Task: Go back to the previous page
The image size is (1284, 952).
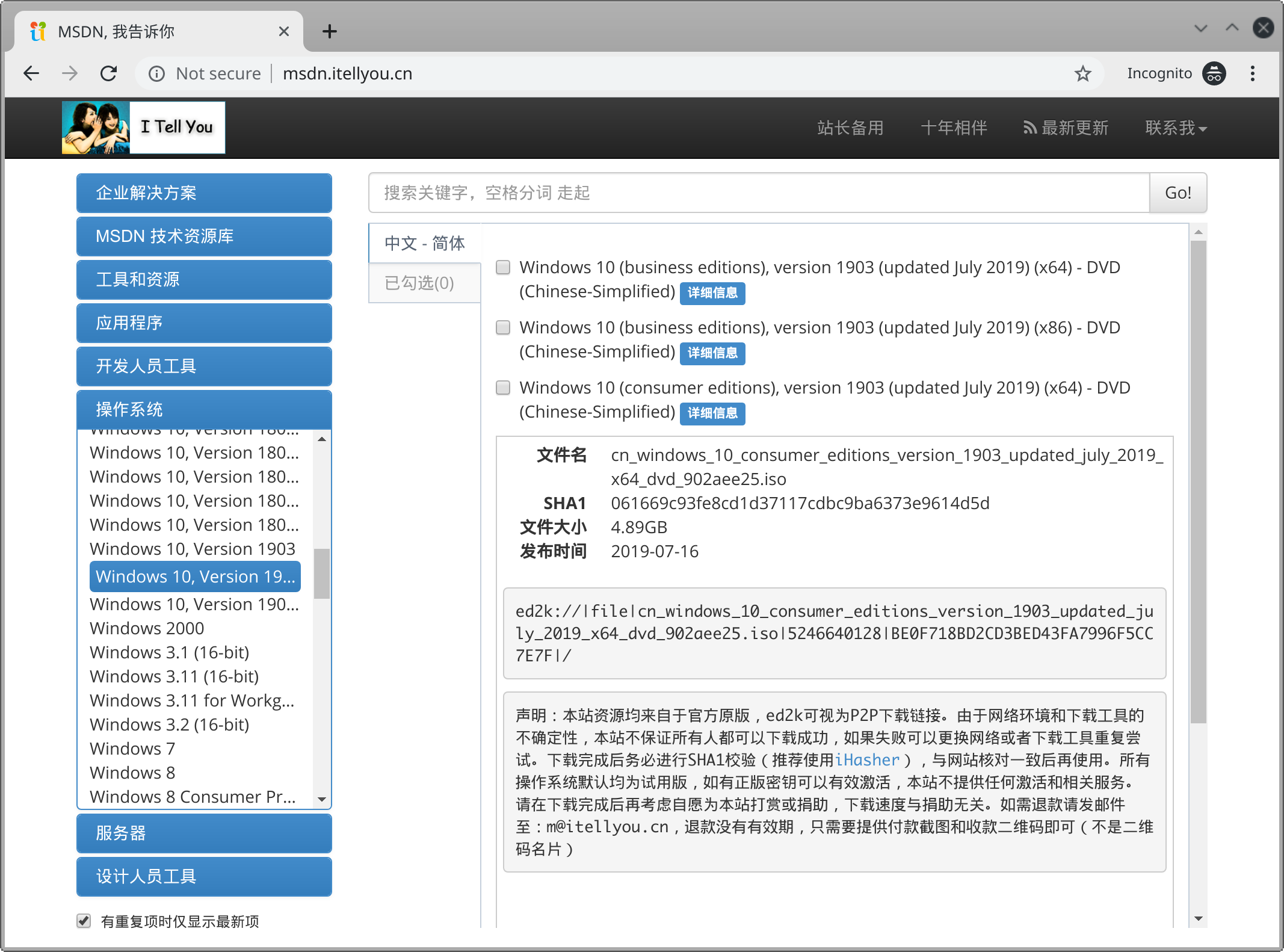Action: [x=31, y=73]
